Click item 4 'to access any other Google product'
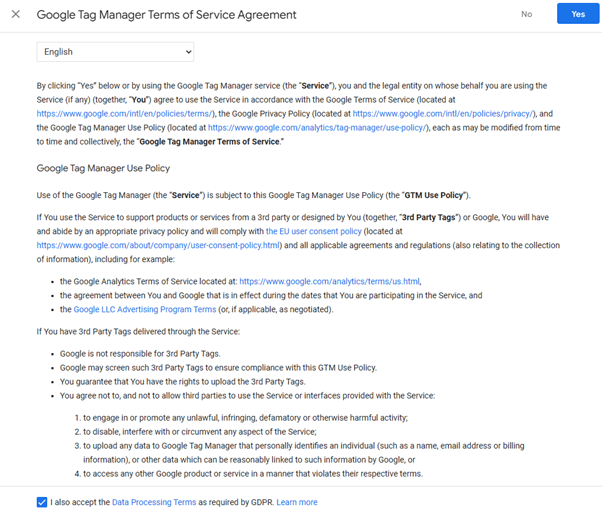 253,474
